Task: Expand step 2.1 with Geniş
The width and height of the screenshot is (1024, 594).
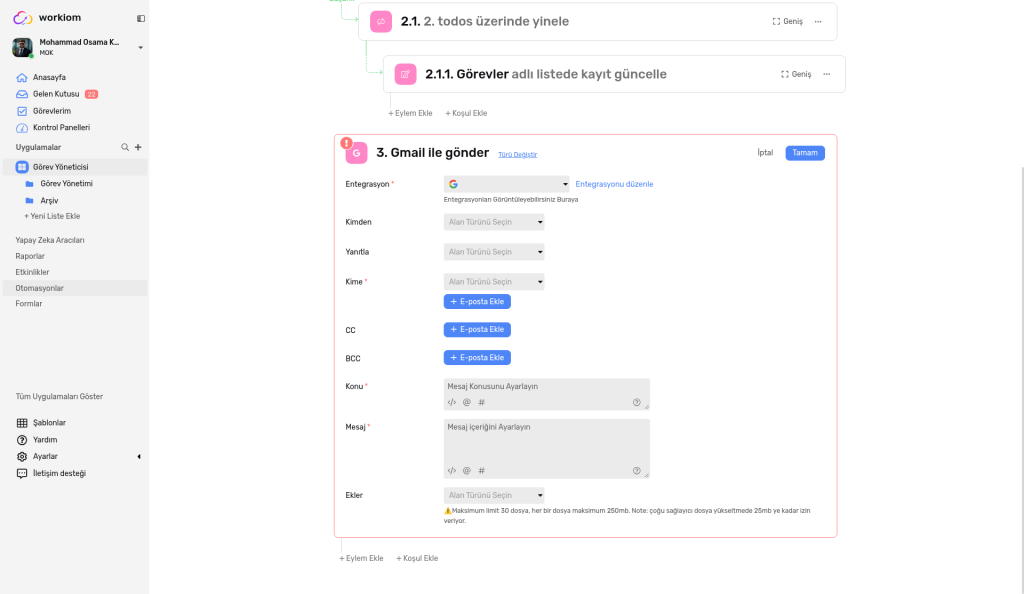Action: [788, 22]
